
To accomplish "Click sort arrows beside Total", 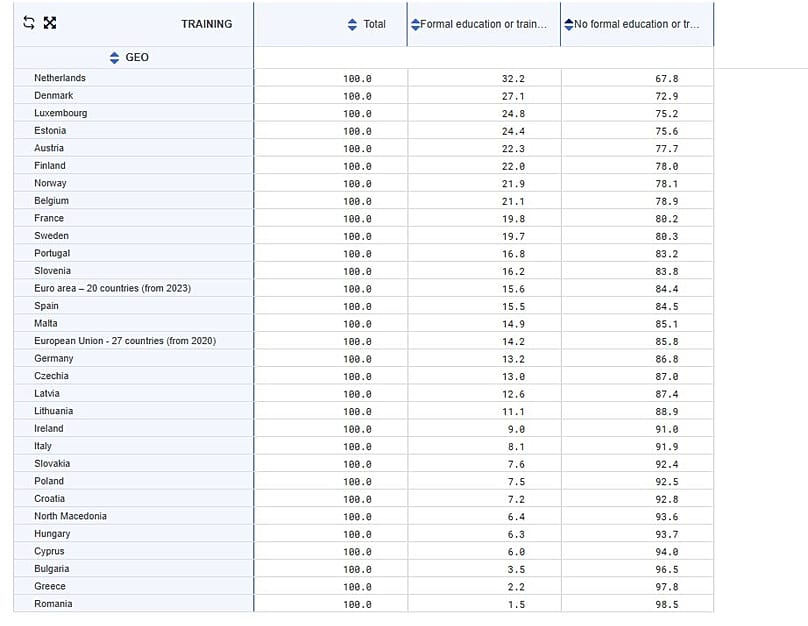I will pos(352,24).
